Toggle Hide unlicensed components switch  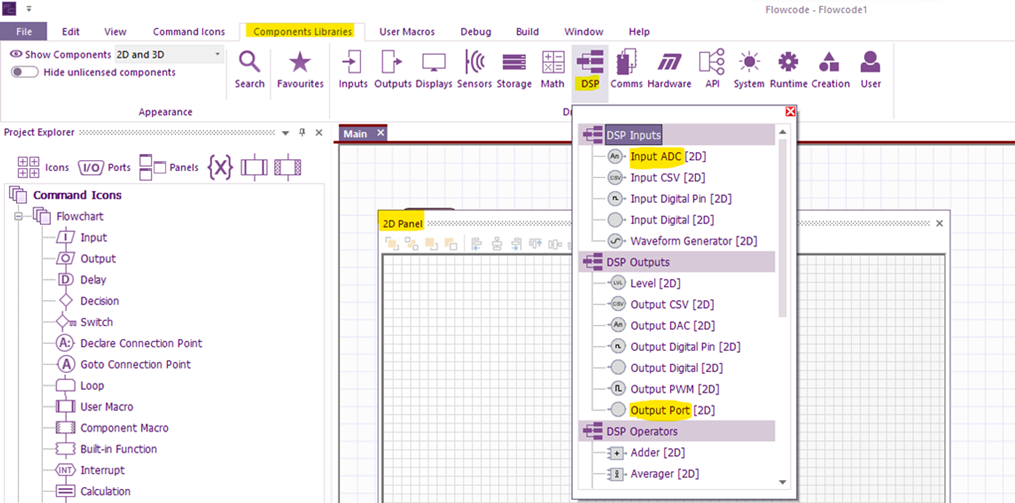(x=25, y=73)
